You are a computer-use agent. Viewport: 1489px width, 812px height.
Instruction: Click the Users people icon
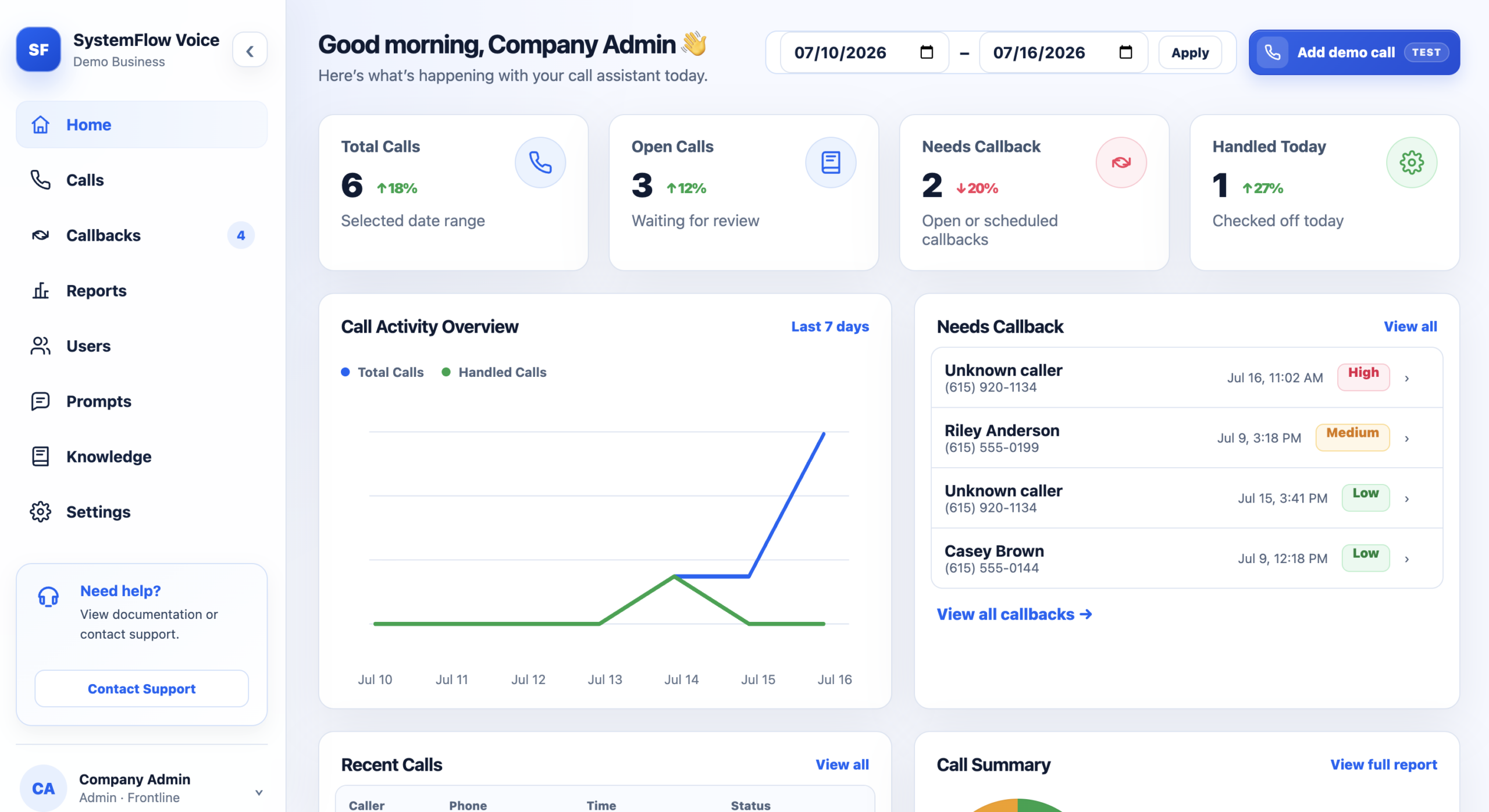click(x=40, y=346)
